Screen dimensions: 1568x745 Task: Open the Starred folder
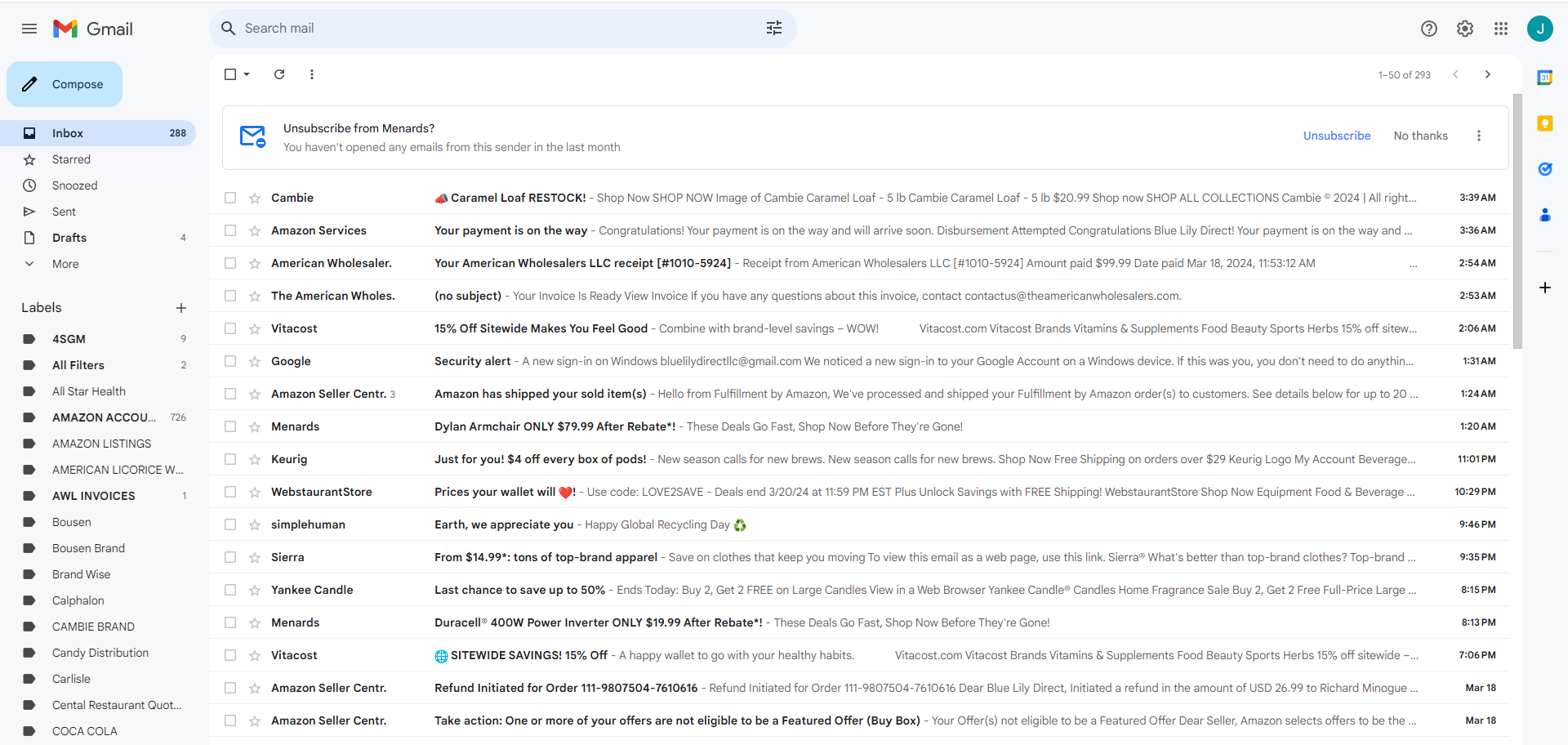(x=98, y=159)
